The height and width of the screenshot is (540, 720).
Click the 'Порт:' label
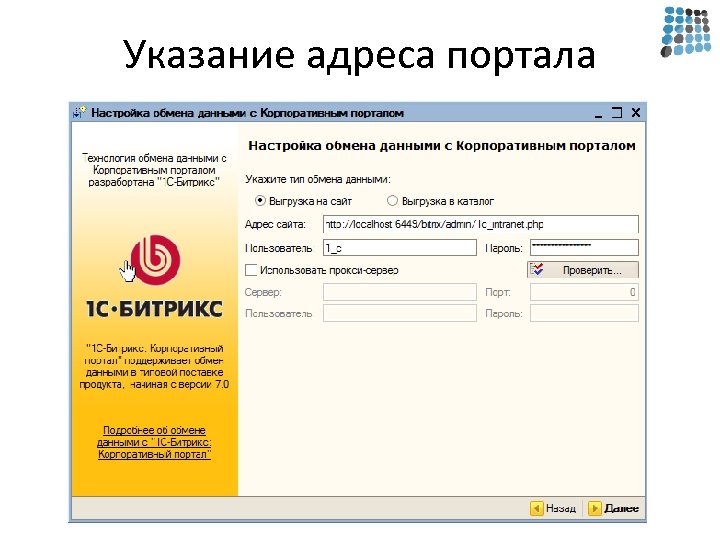[498, 292]
